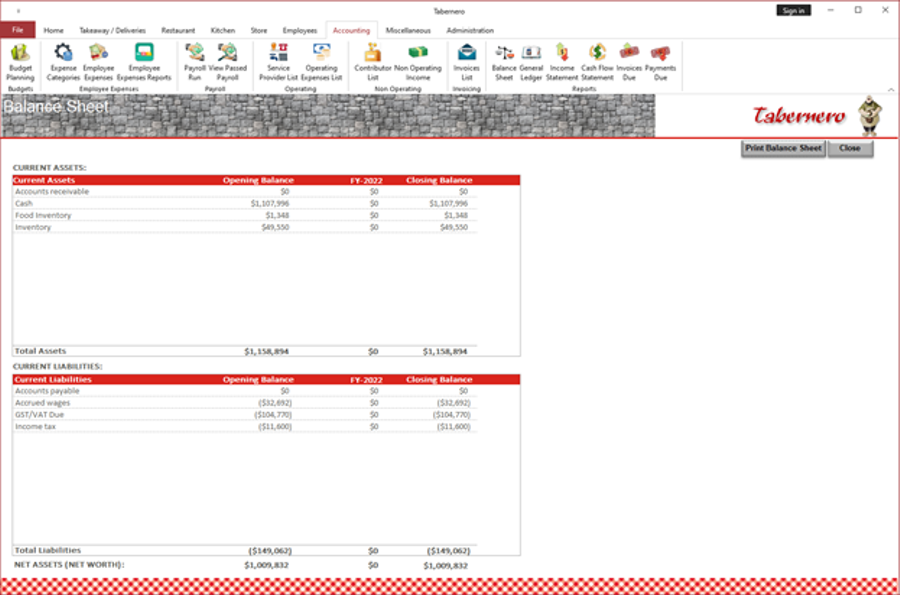Open Service Provider List
The image size is (900, 595).
point(278,62)
